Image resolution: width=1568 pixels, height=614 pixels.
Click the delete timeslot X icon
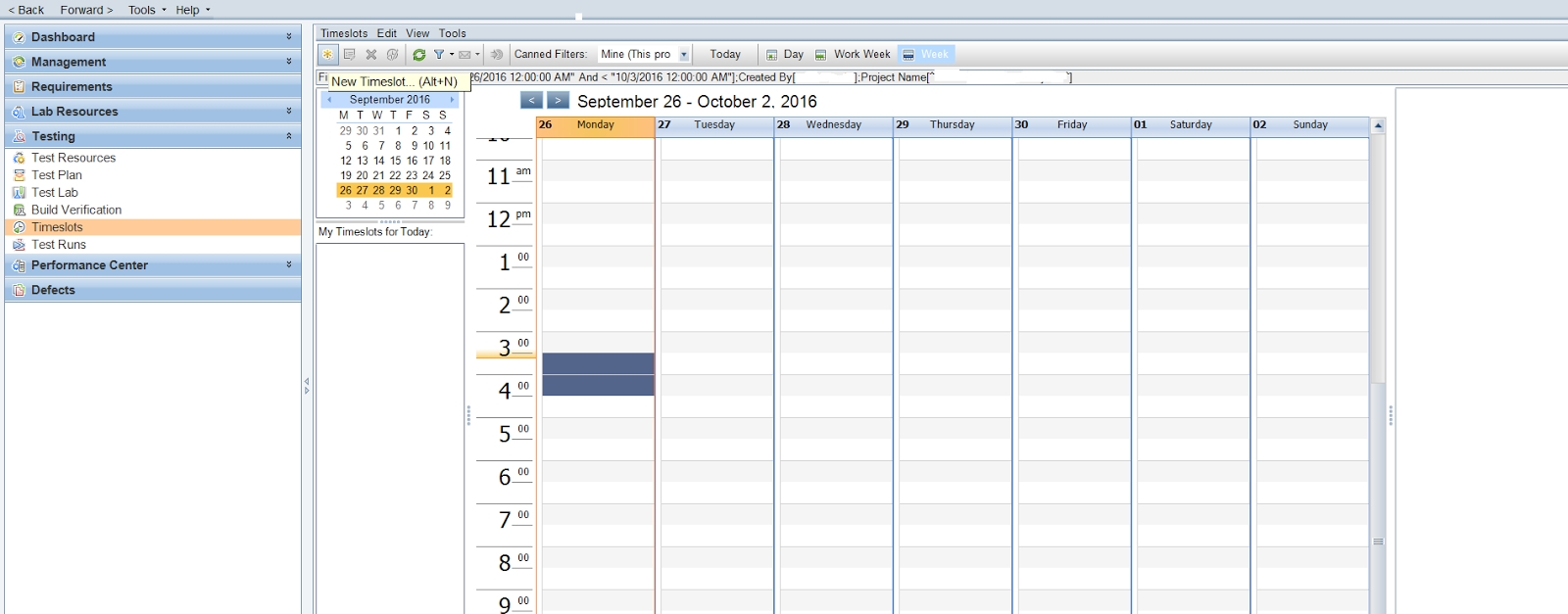click(x=371, y=55)
